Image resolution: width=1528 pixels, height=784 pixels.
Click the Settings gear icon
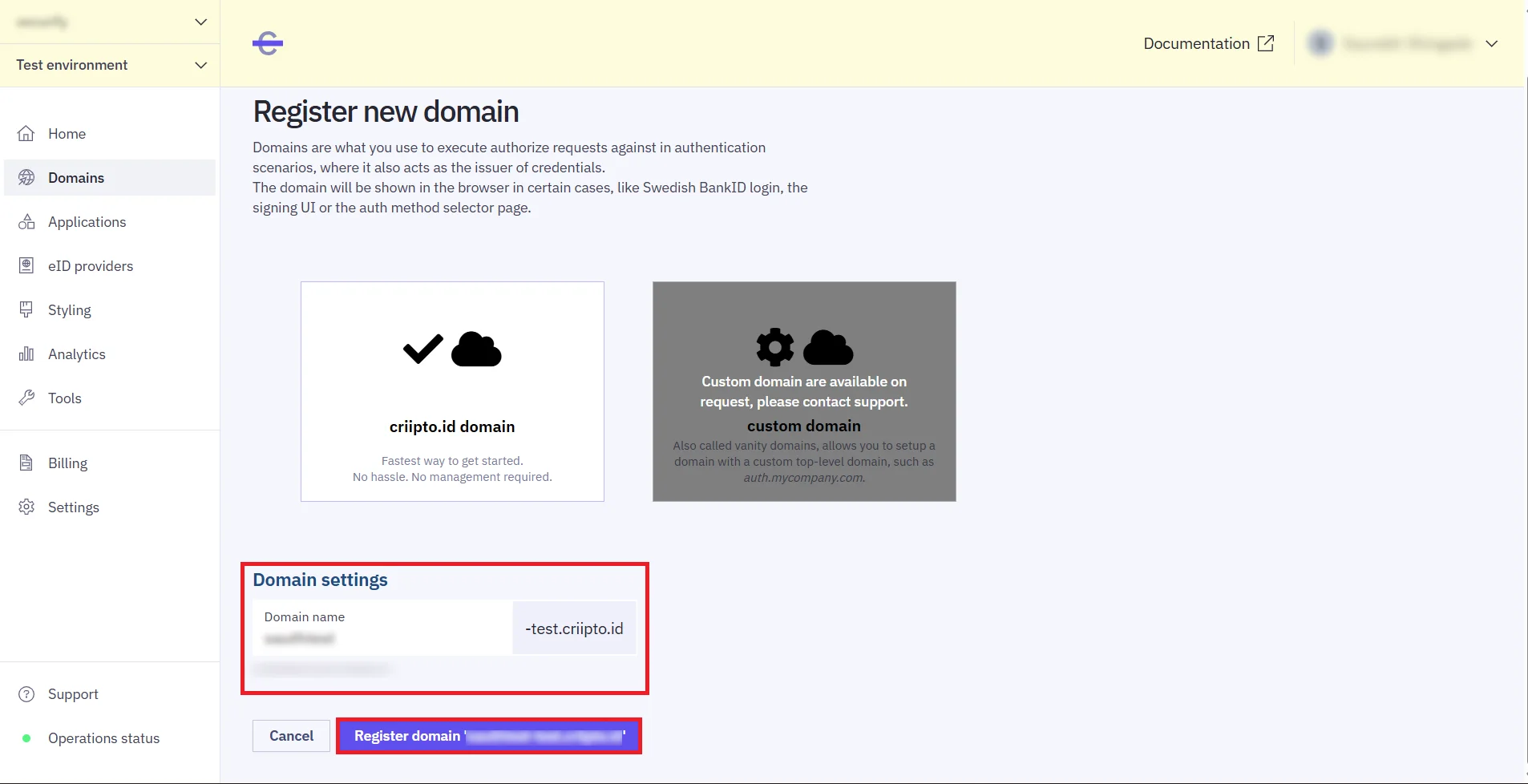pyautogui.click(x=26, y=507)
